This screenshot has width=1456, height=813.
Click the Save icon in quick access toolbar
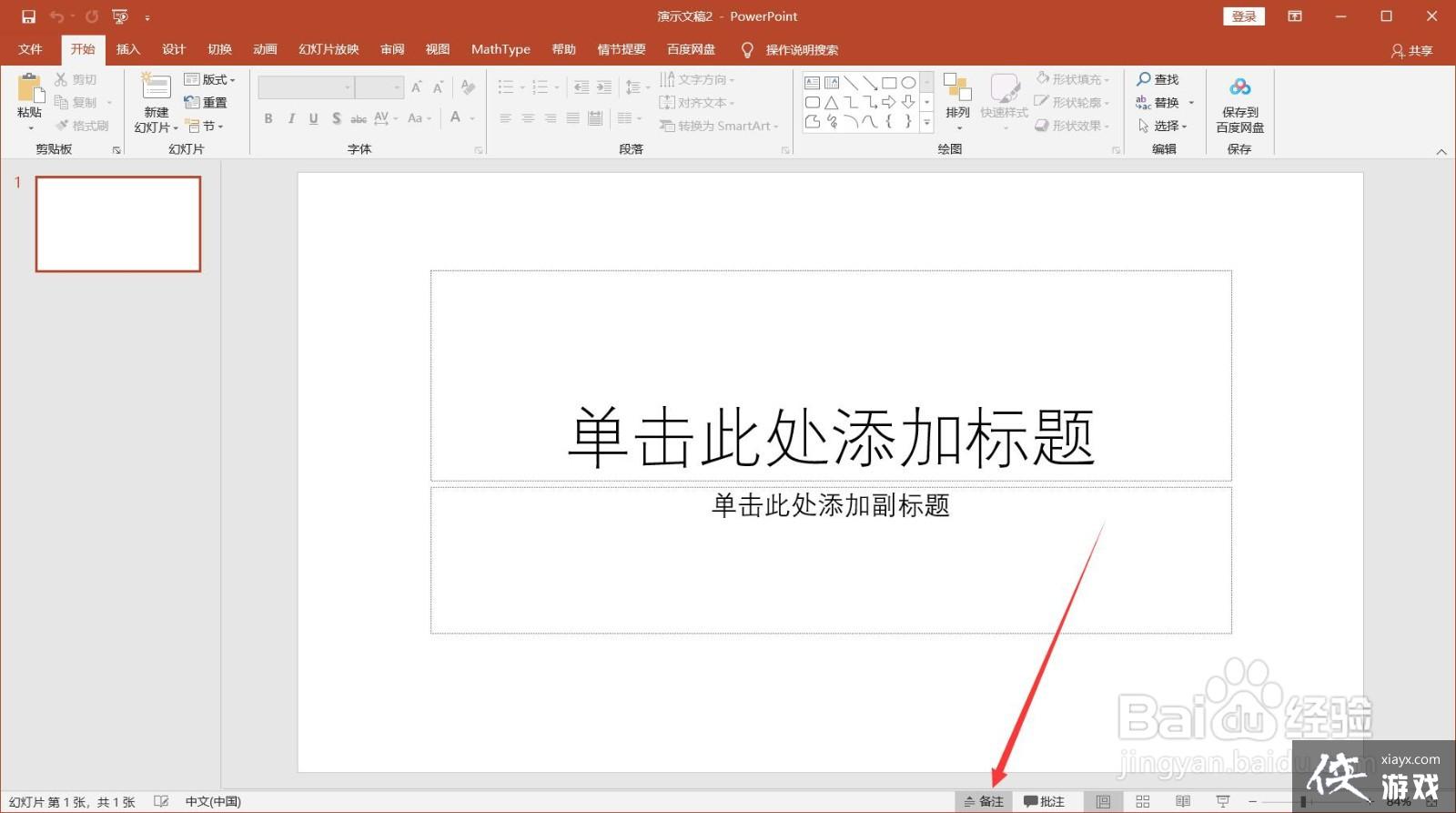tap(28, 16)
